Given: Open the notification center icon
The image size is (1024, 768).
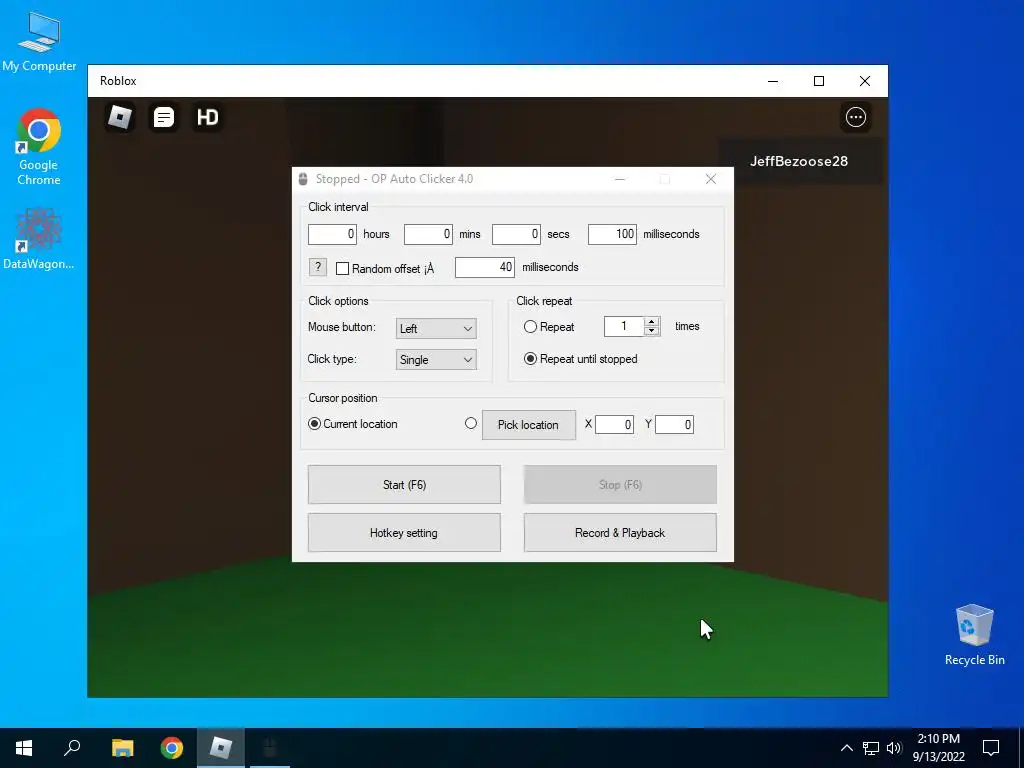Looking at the screenshot, I should [991, 748].
